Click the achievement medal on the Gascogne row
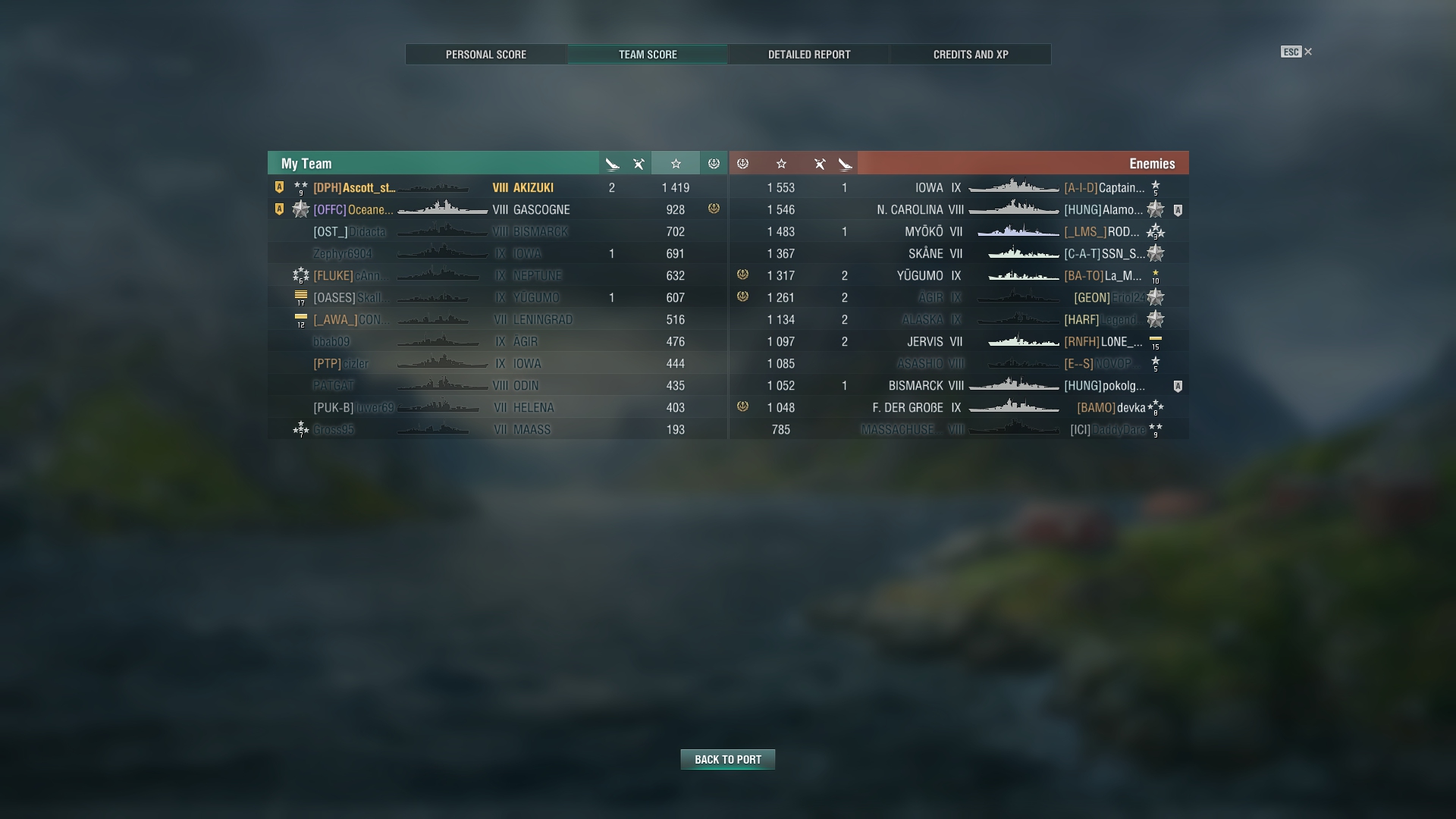The width and height of the screenshot is (1456, 819). click(x=714, y=209)
